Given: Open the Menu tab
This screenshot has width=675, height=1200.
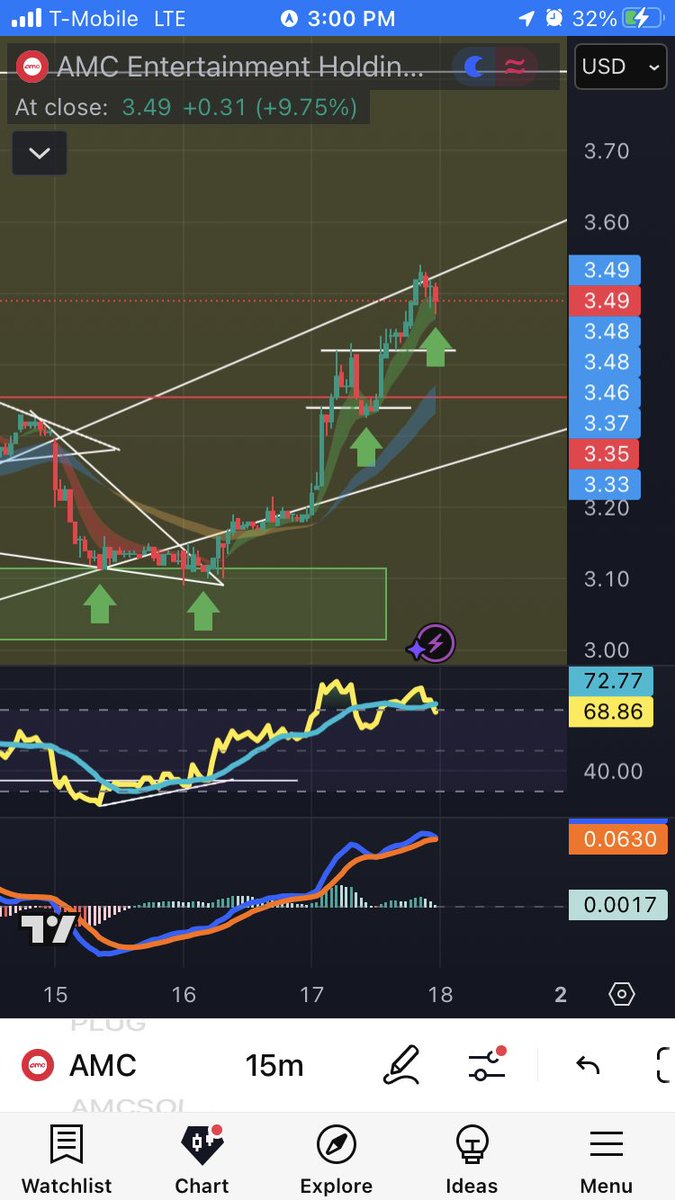Looking at the screenshot, I should [x=606, y=1160].
